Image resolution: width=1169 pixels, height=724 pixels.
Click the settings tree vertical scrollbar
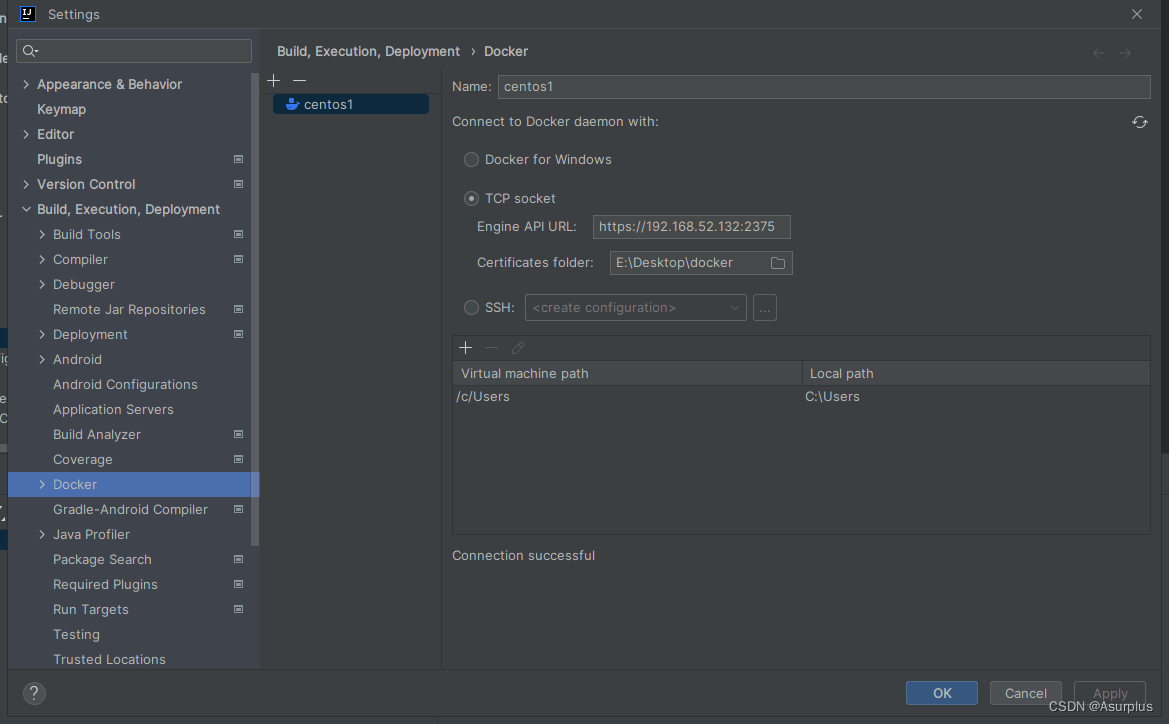coord(255,309)
